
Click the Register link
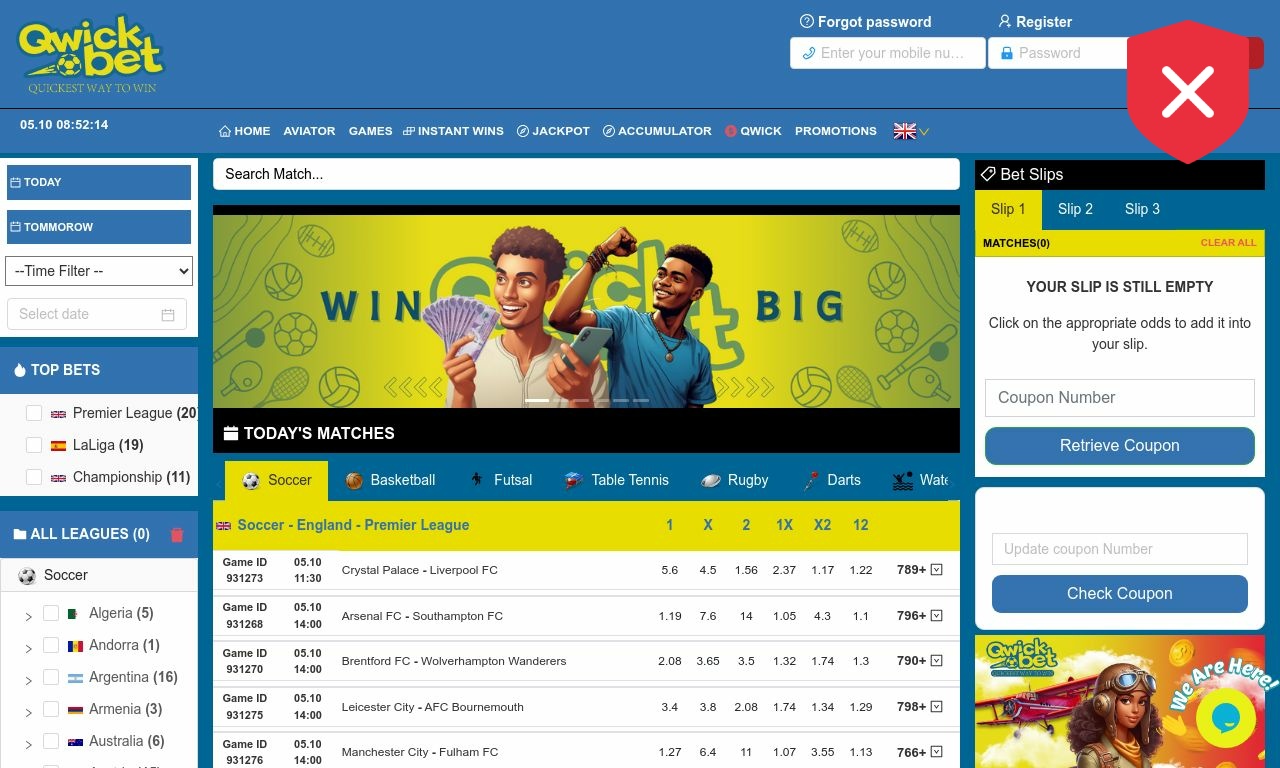click(x=1035, y=21)
